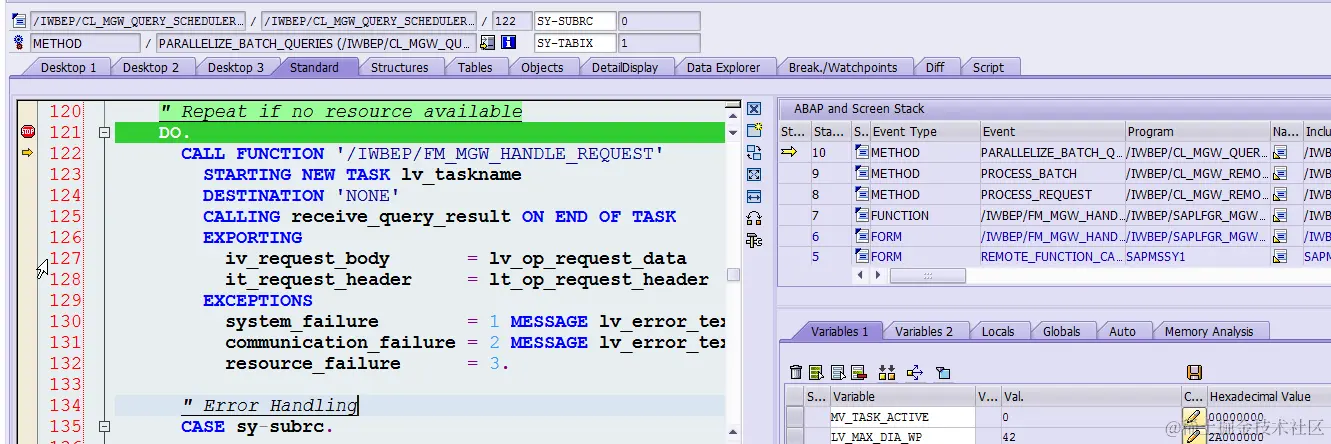Click the SY-TABIX value field
Image resolution: width=1331 pixels, height=444 pixels.
[659, 43]
